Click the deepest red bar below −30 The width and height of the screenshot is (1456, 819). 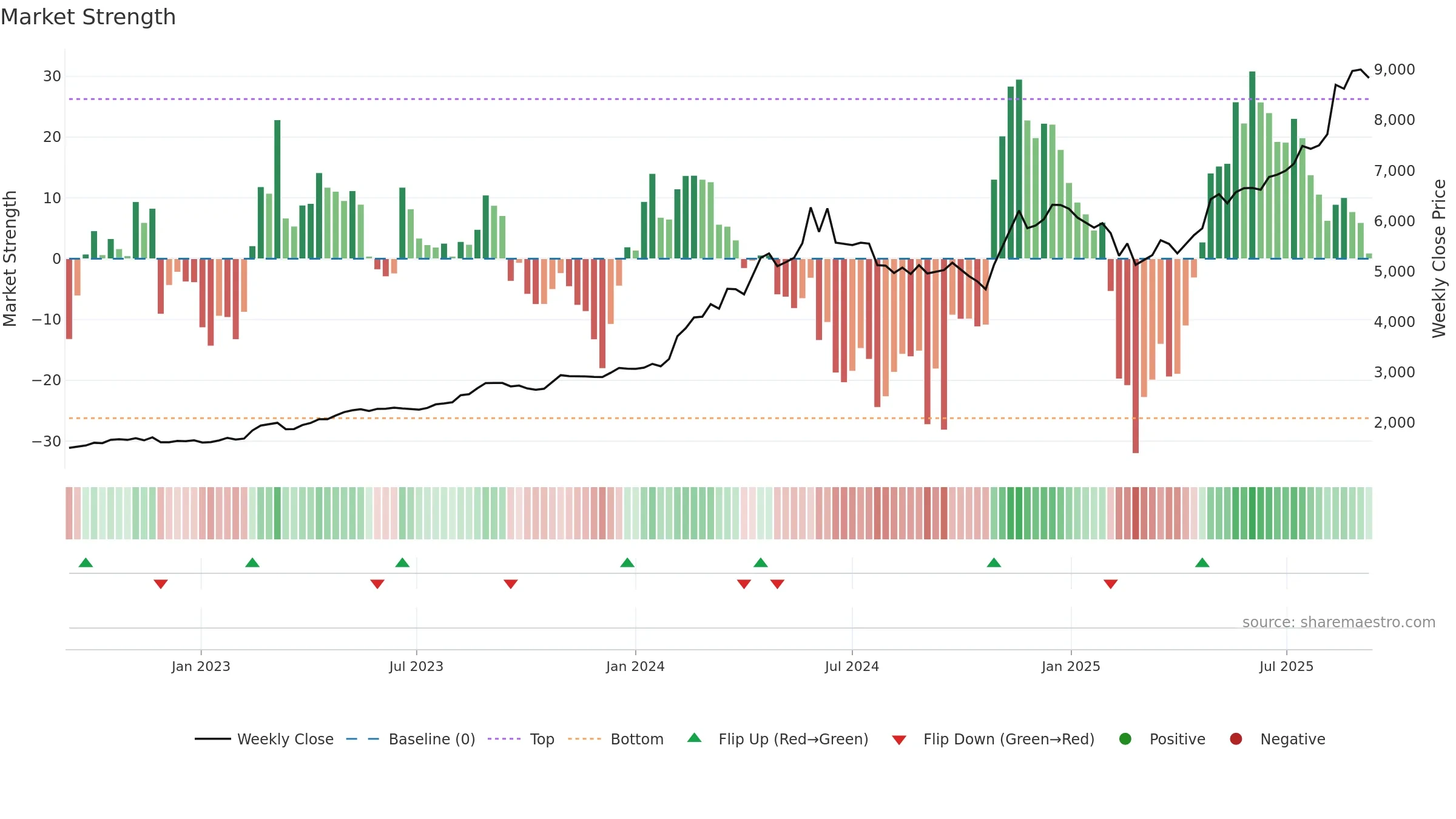click(1136, 356)
